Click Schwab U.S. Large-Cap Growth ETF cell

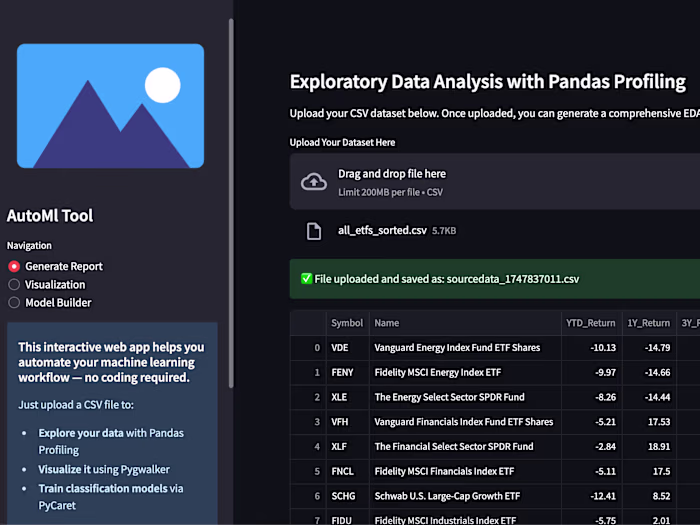(465, 496)
